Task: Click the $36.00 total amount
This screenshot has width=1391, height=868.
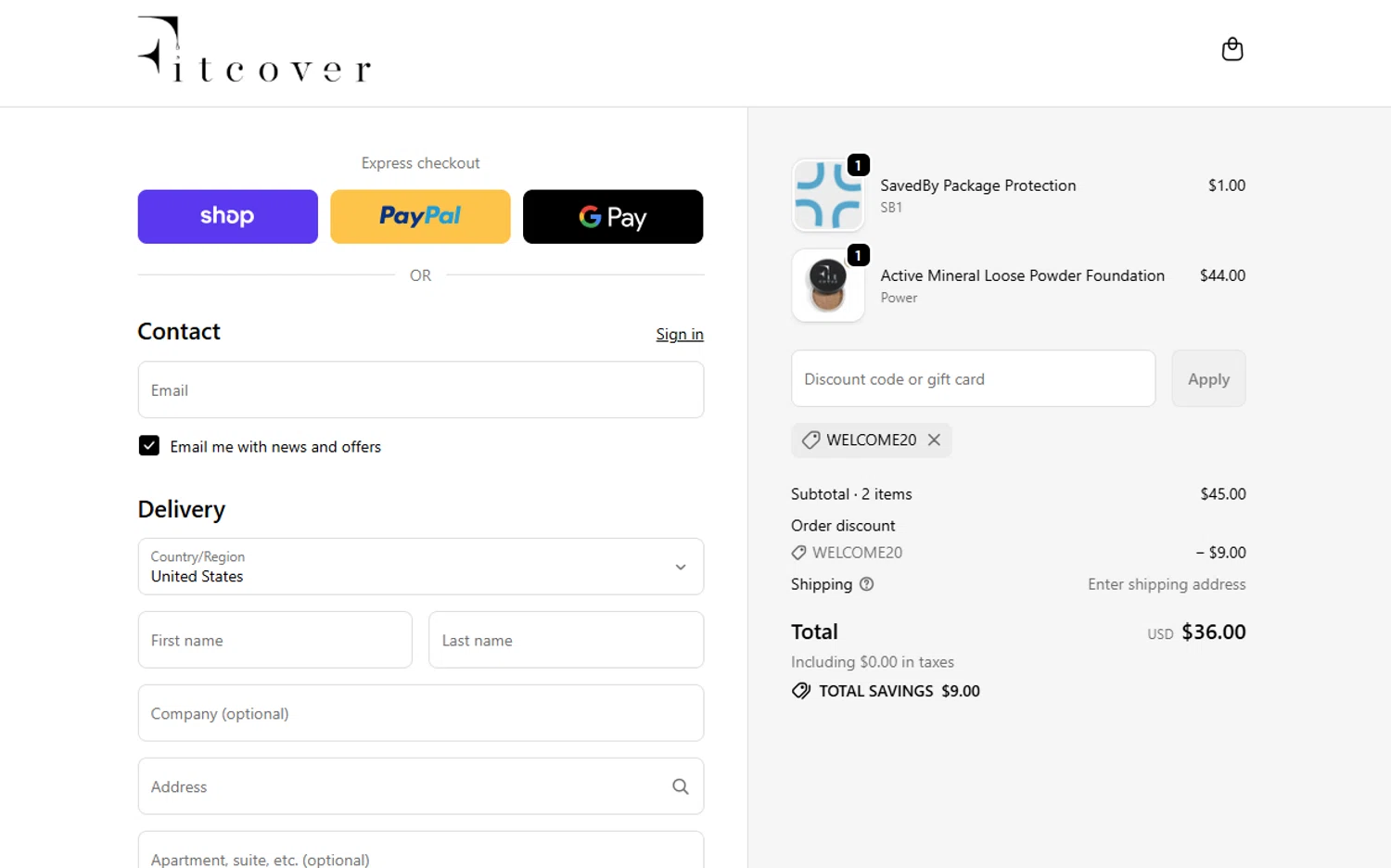Action: tap(1213, 632)
